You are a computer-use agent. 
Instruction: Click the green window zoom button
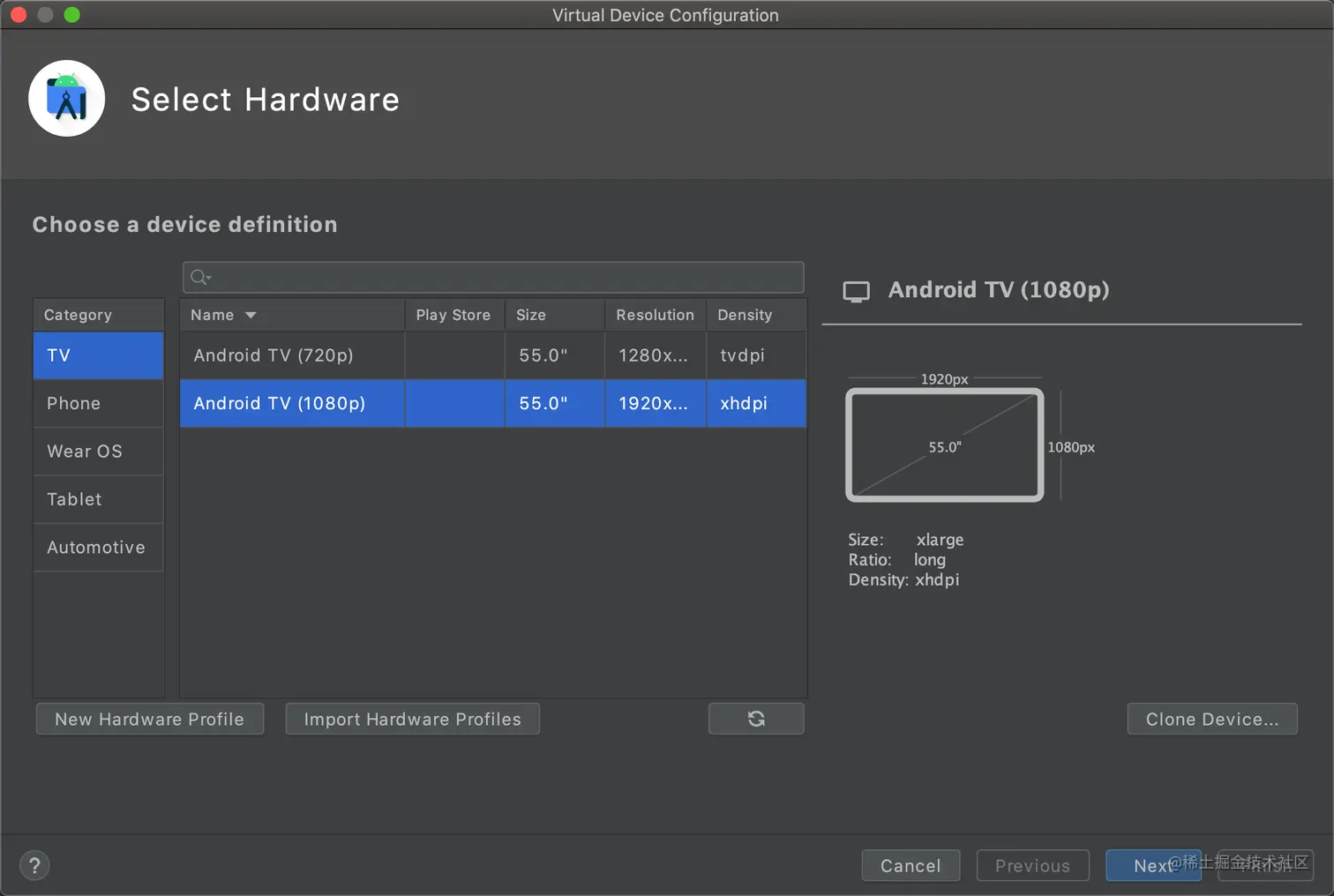coord(72,15)
